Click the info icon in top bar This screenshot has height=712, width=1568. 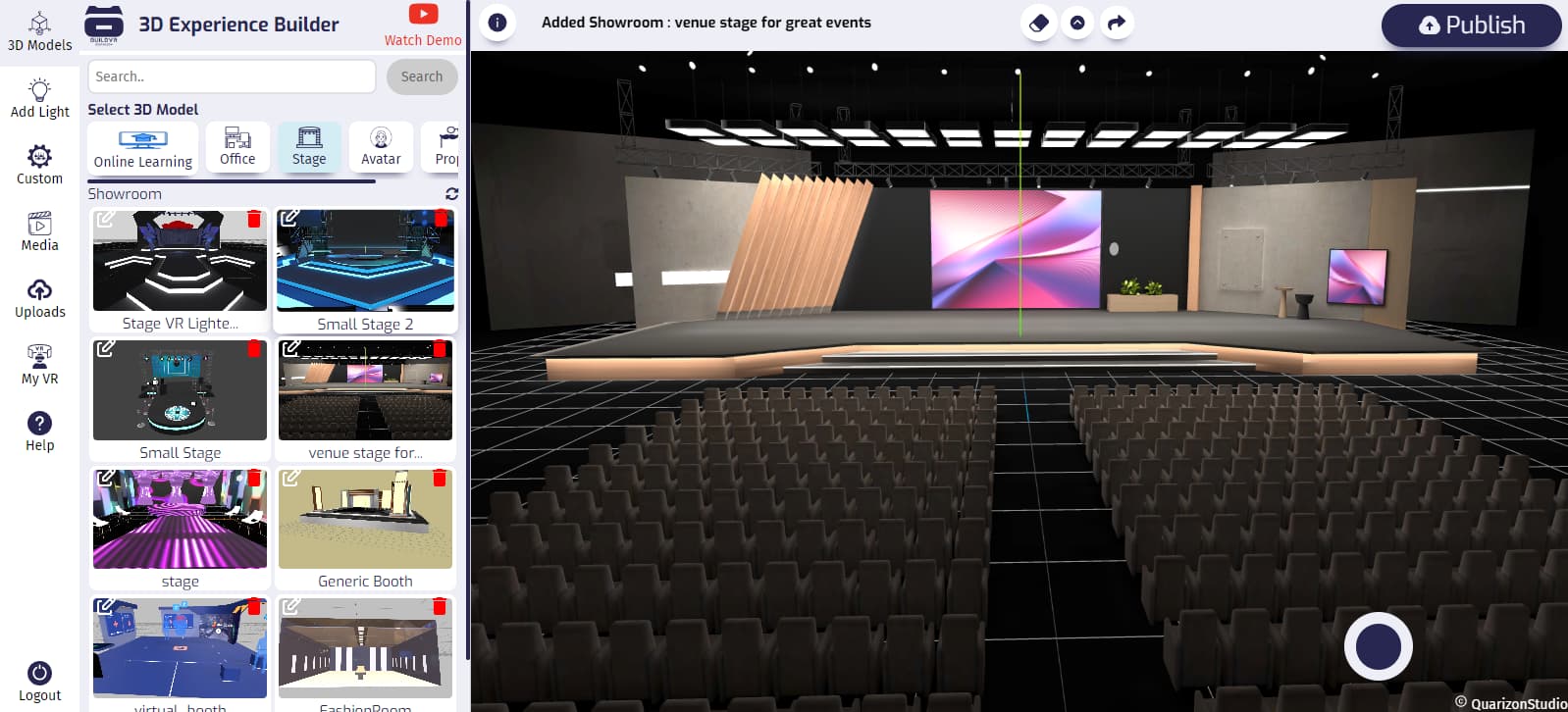coord(497,23)
